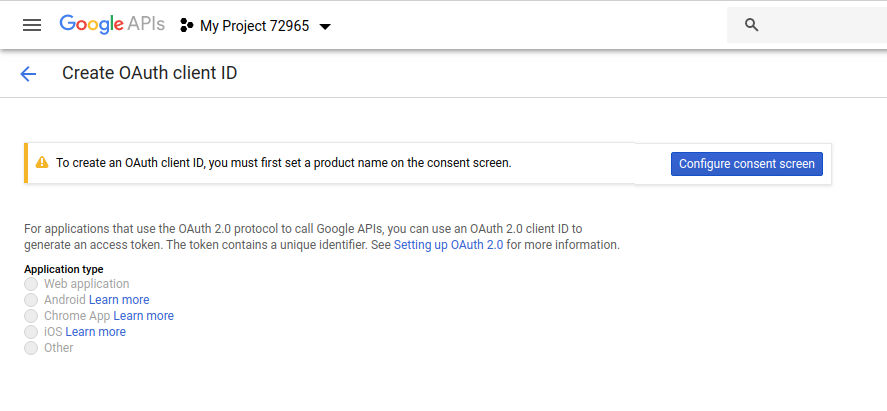Click the project hexagon dots icon
Image resolution: width=887 pixels, height=411 pixels.
[x=187, y=25]
